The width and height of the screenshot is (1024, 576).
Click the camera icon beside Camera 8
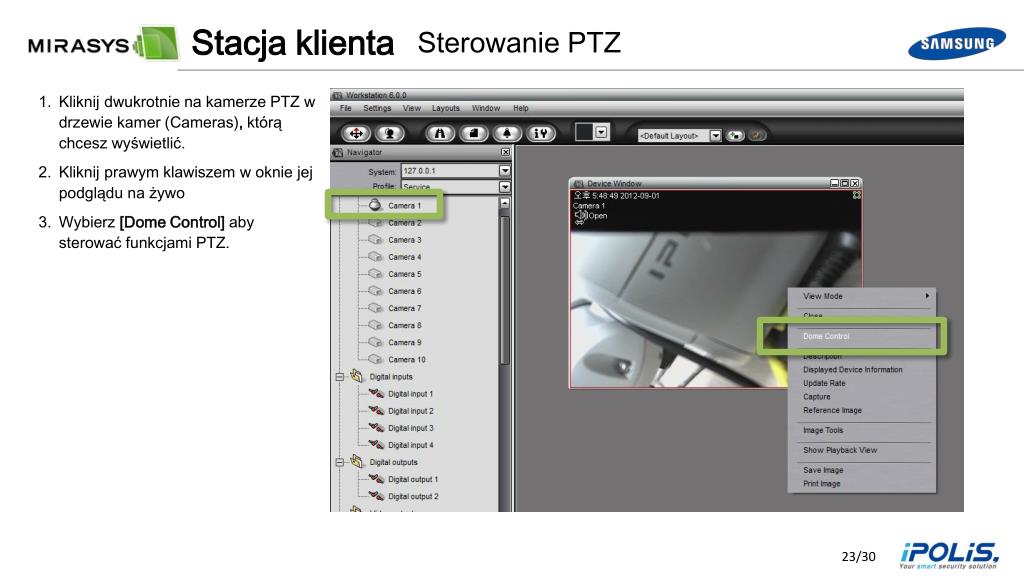coord(375,325)
